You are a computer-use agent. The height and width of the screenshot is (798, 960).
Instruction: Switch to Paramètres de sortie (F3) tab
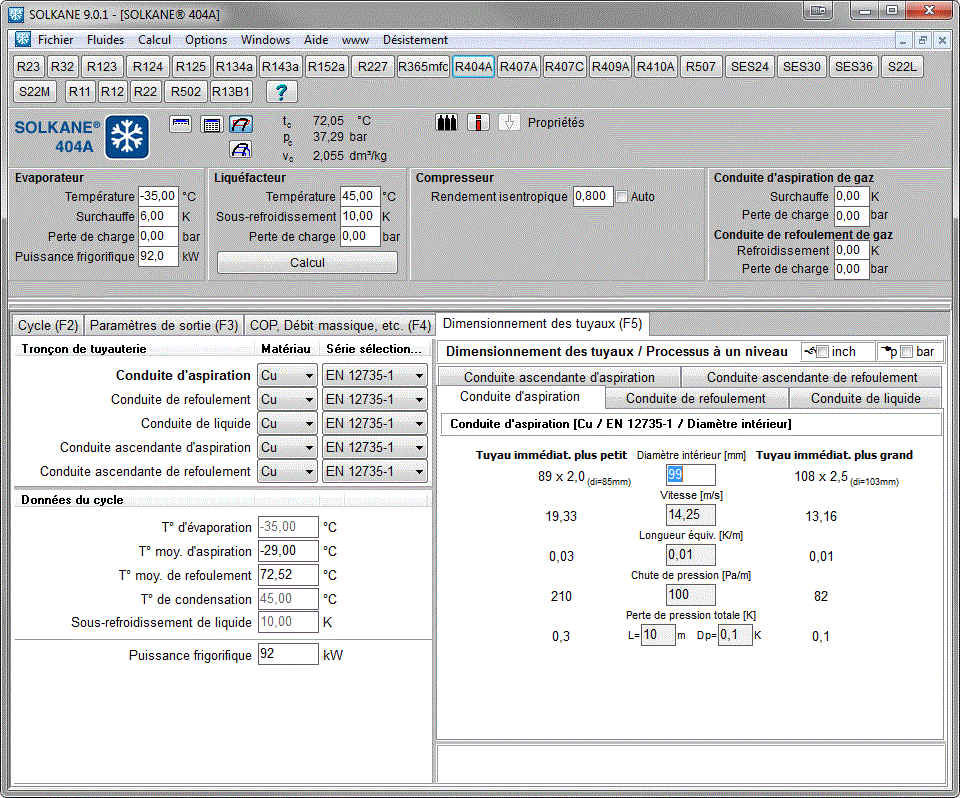(x=163, y=325)
